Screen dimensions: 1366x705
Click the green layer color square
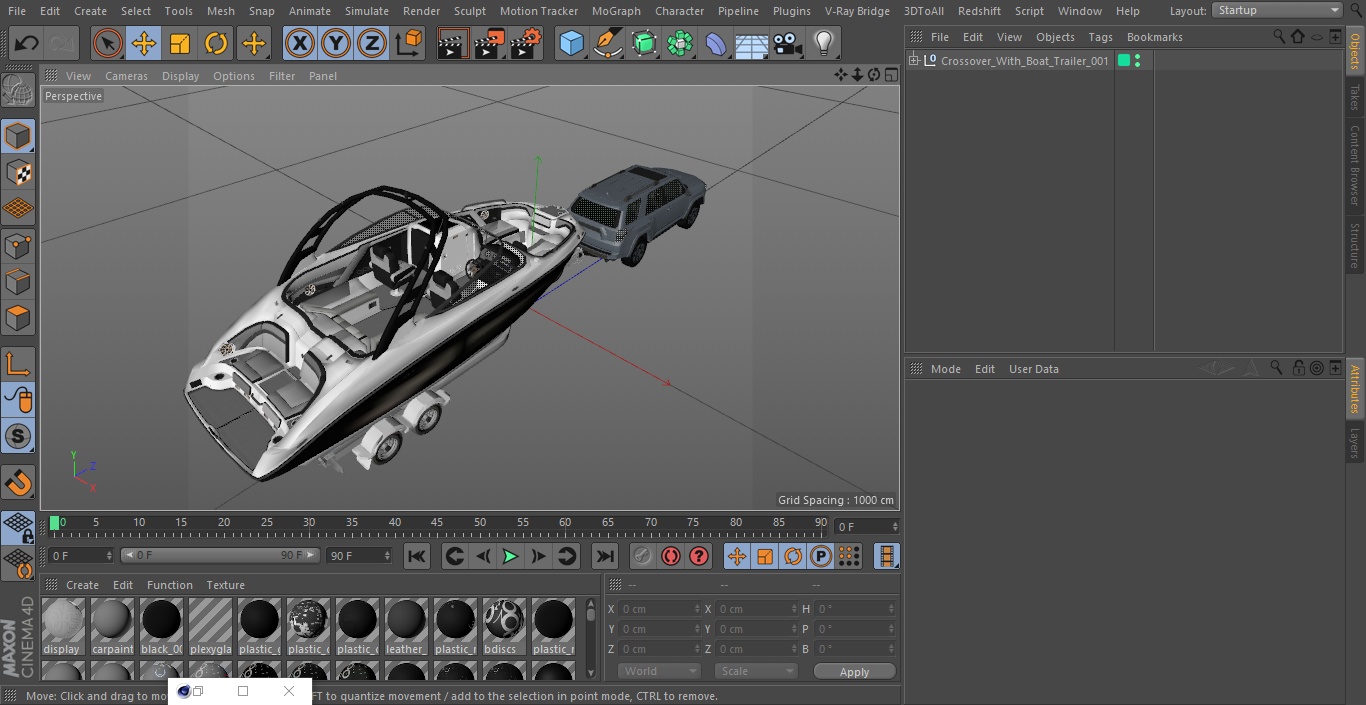(x=1124, y=61)
